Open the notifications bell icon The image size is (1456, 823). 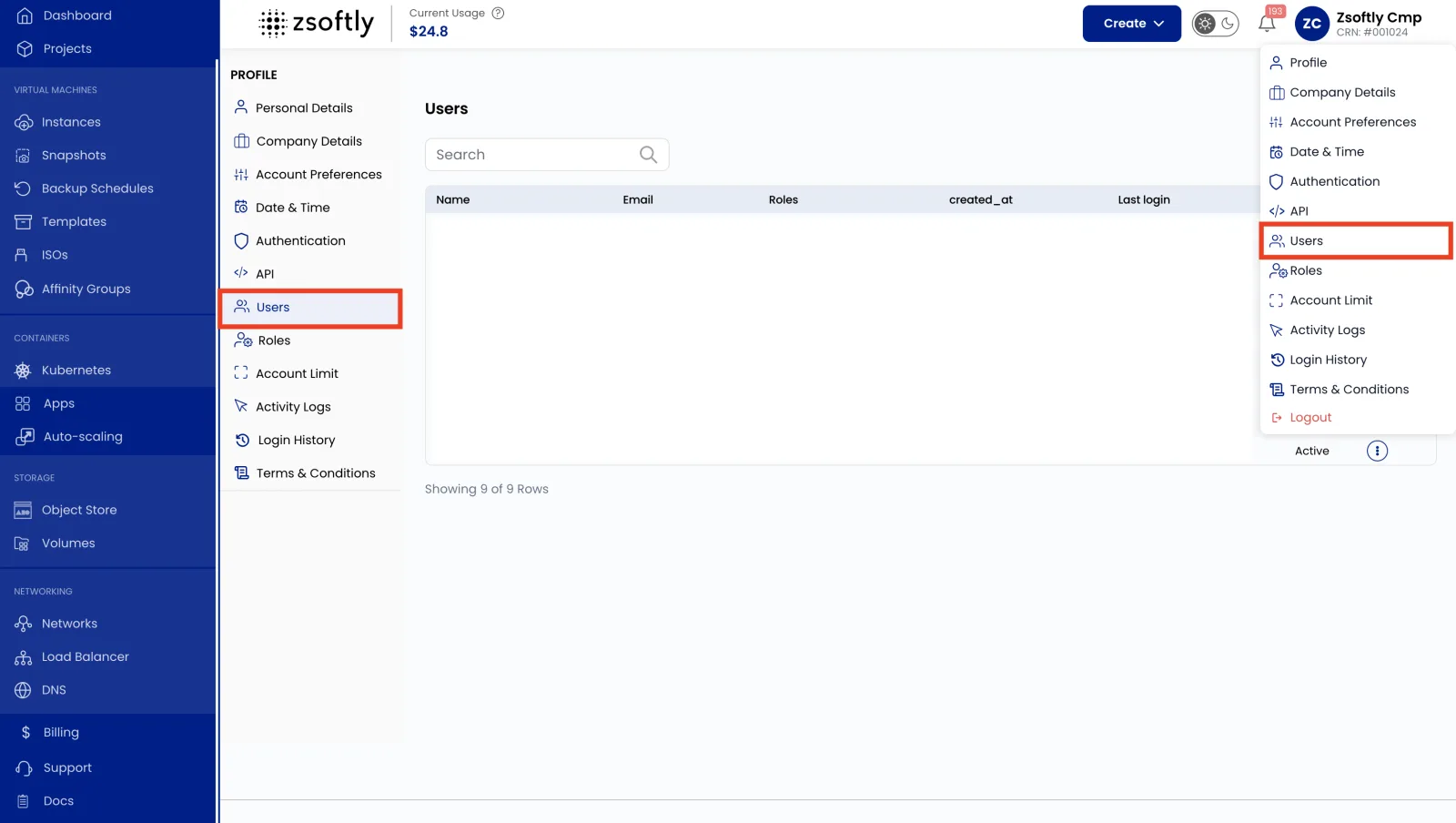[1267, 24]
